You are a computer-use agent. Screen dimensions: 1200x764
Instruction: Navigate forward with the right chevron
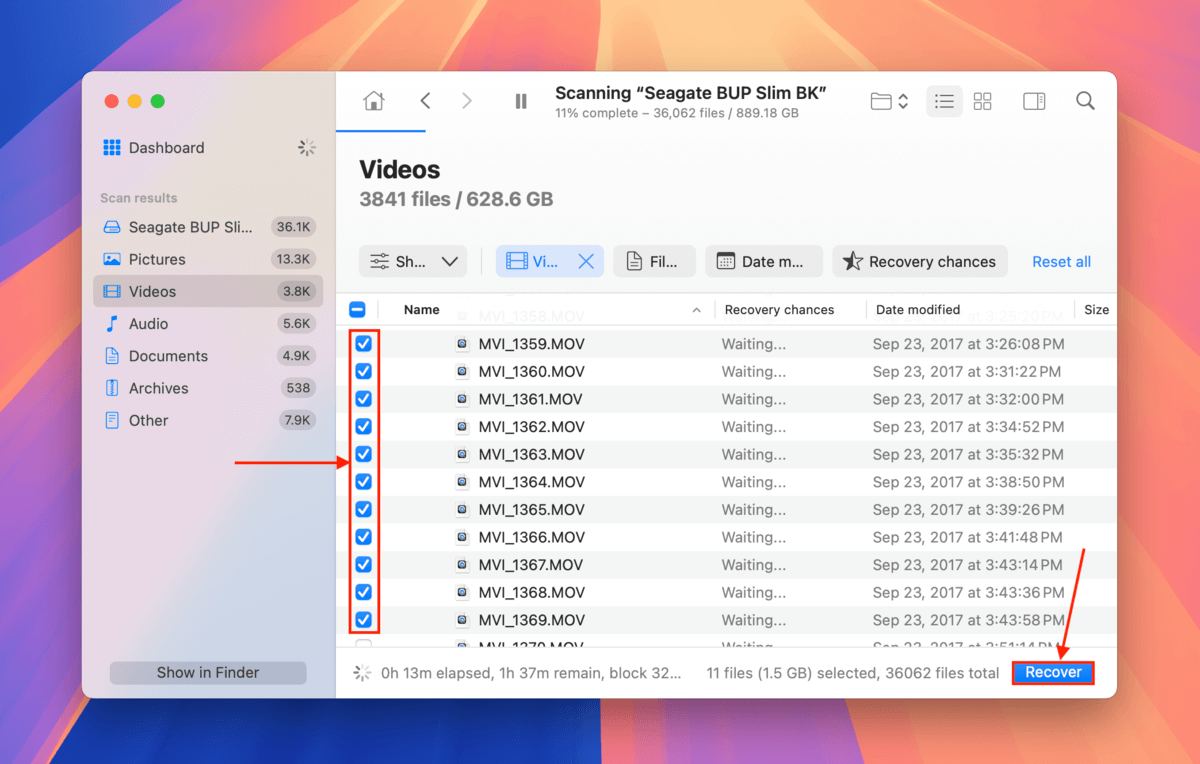[466, 101]
